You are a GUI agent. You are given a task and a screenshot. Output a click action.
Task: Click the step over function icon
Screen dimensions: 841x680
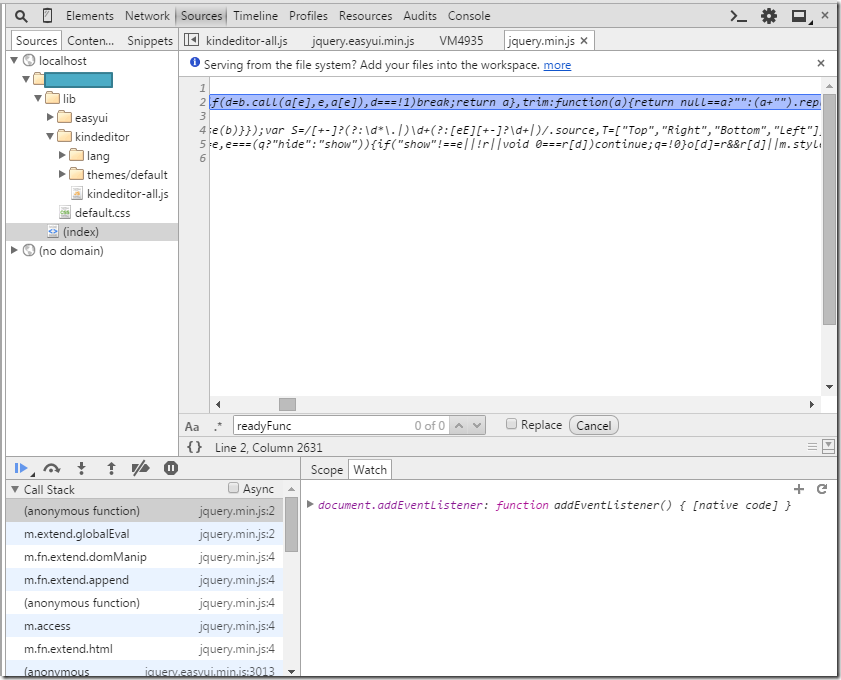point(51,468)
